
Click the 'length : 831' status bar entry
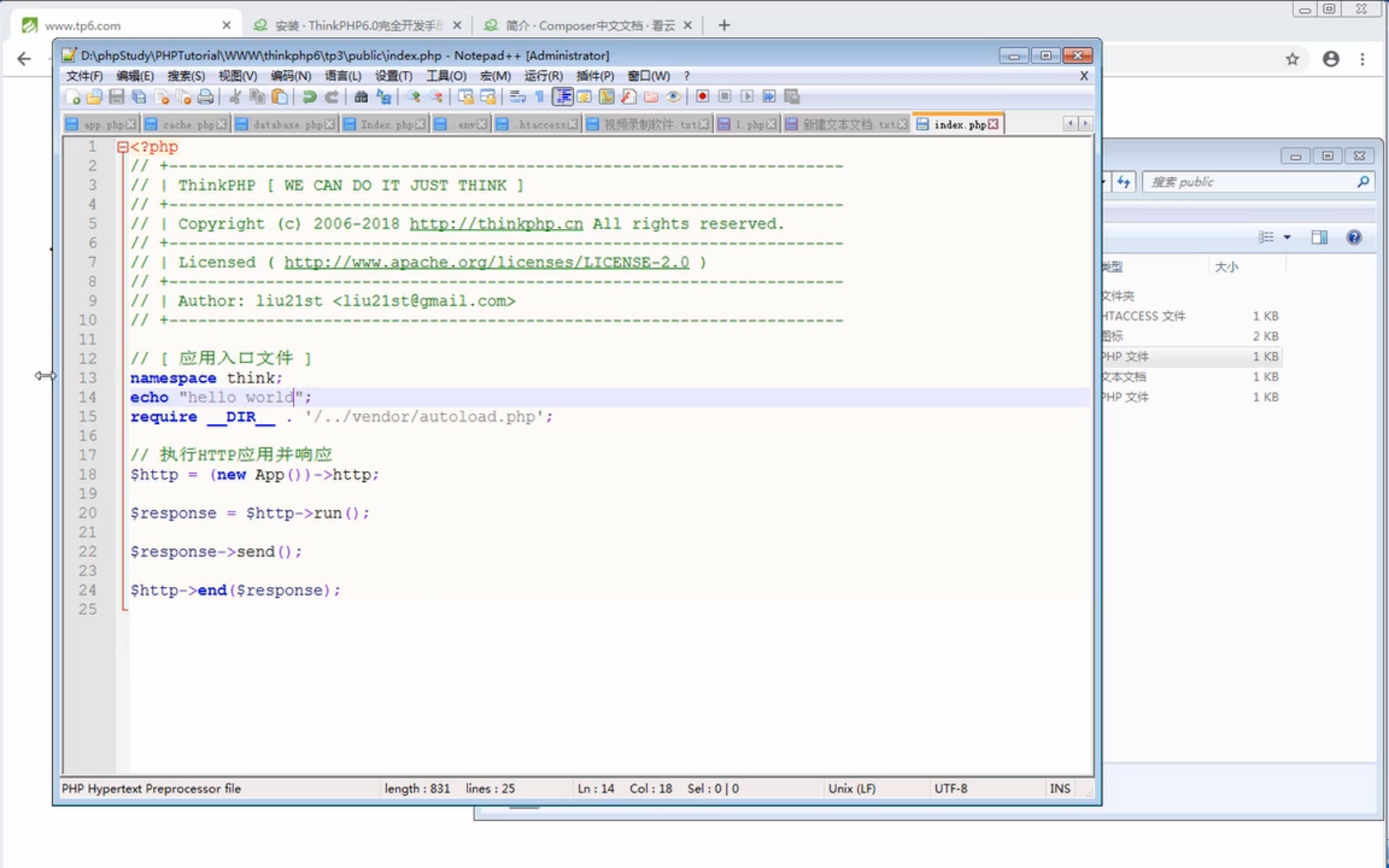point(418,789)
